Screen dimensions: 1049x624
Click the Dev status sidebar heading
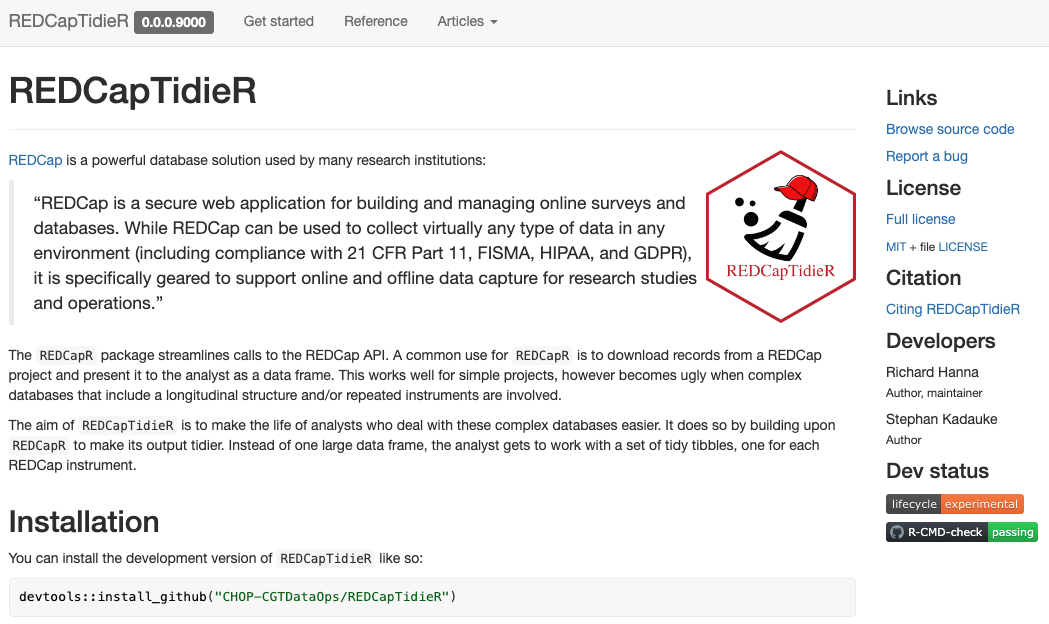click(x=937, y=471)
